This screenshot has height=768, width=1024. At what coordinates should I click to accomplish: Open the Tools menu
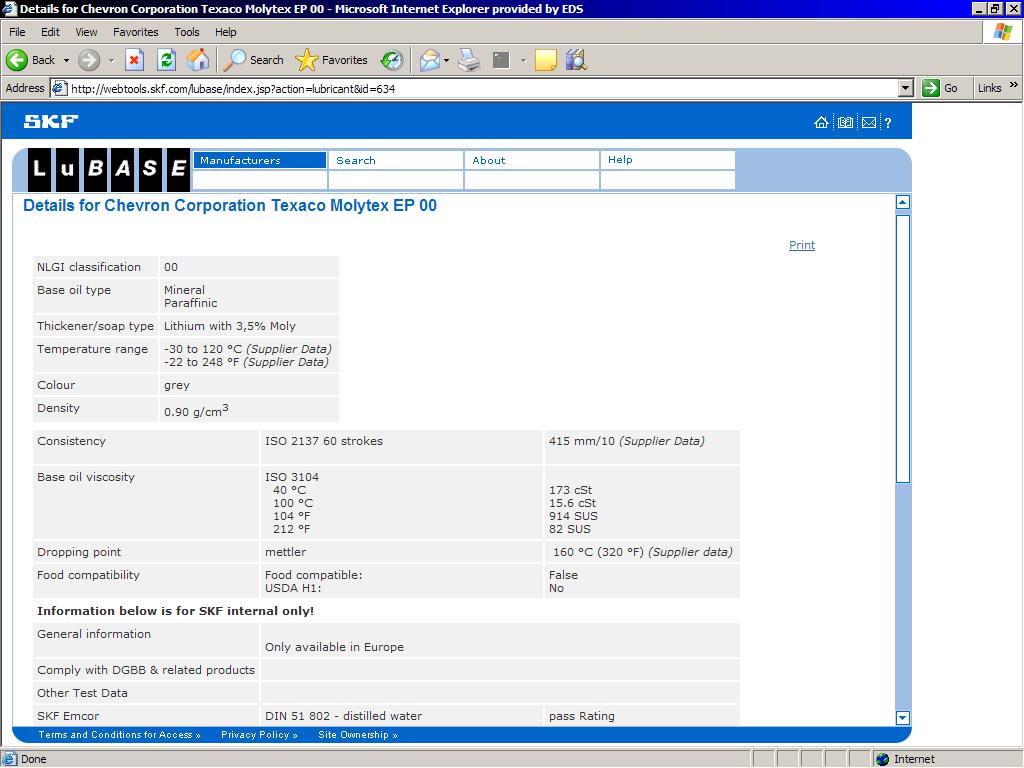click(186, 32)
